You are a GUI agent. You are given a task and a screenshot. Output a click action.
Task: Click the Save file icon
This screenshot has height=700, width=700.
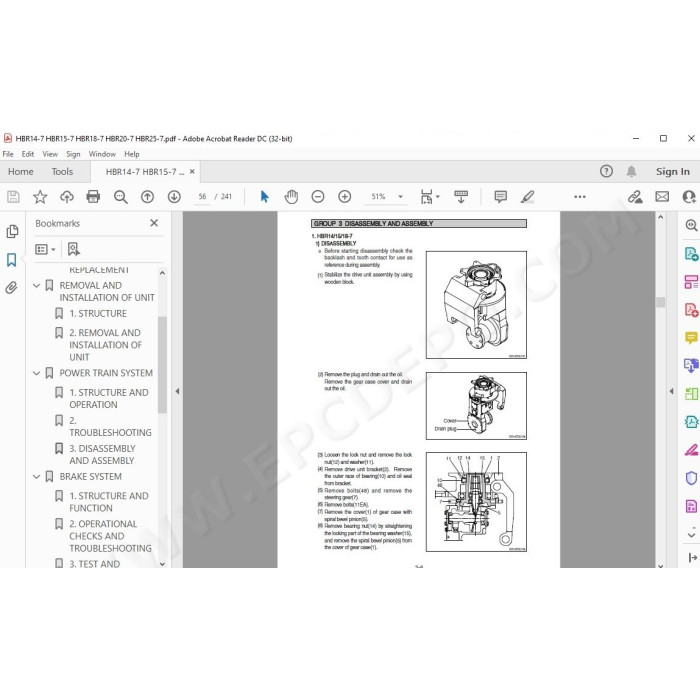(x=13, y=196)
